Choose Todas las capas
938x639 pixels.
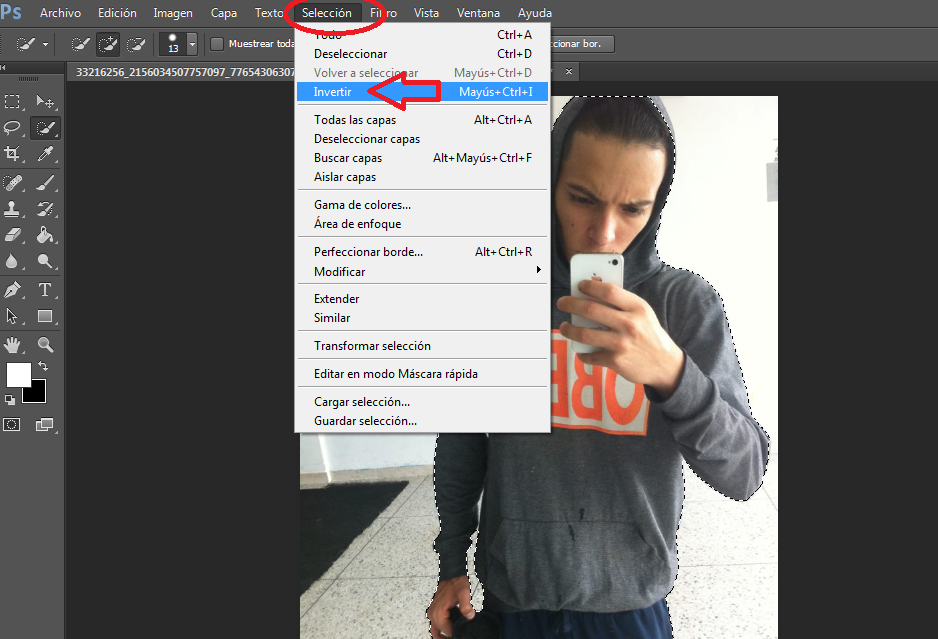point(422,120)
